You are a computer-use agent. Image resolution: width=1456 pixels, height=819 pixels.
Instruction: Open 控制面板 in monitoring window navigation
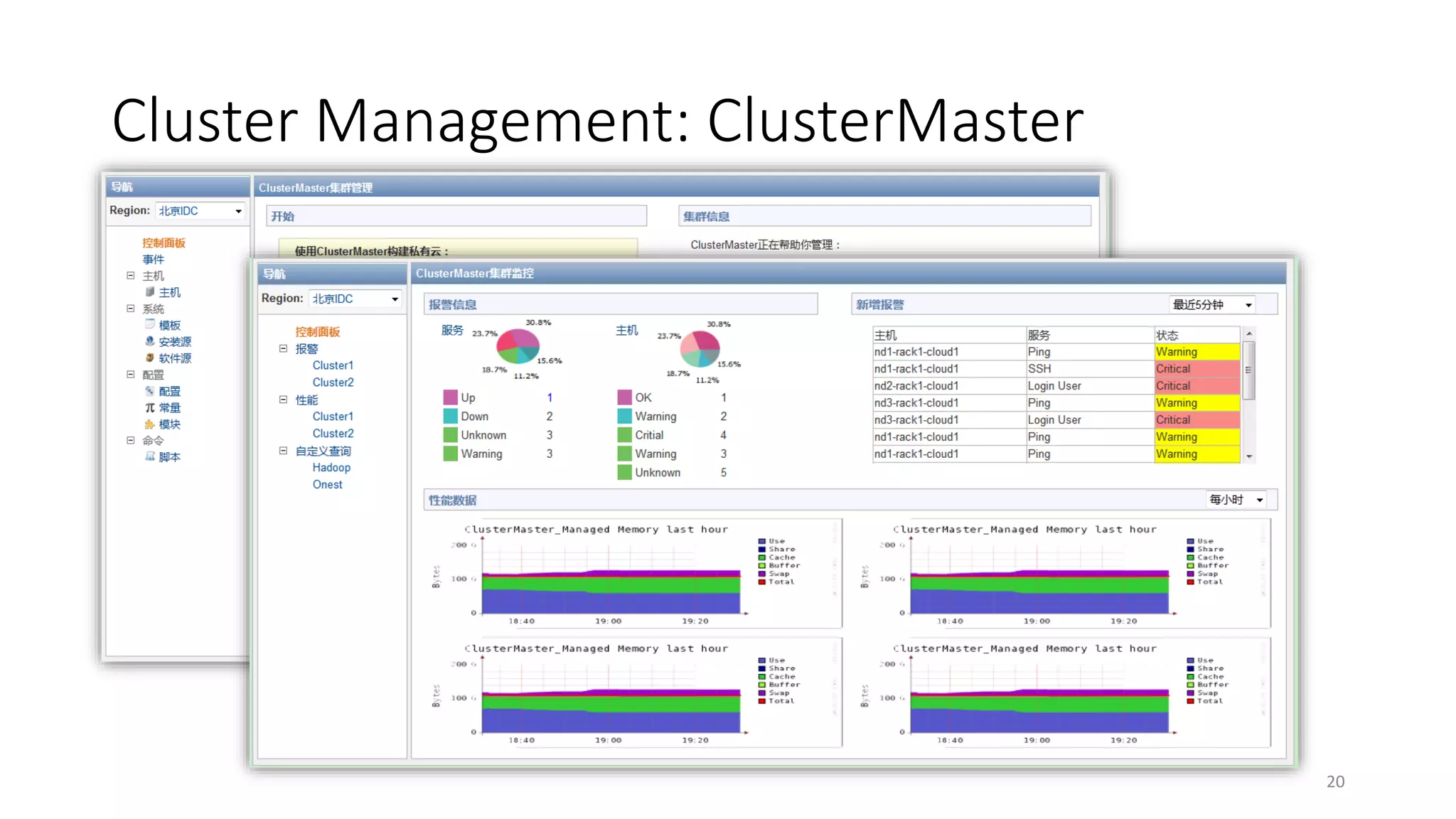[318, 332]
